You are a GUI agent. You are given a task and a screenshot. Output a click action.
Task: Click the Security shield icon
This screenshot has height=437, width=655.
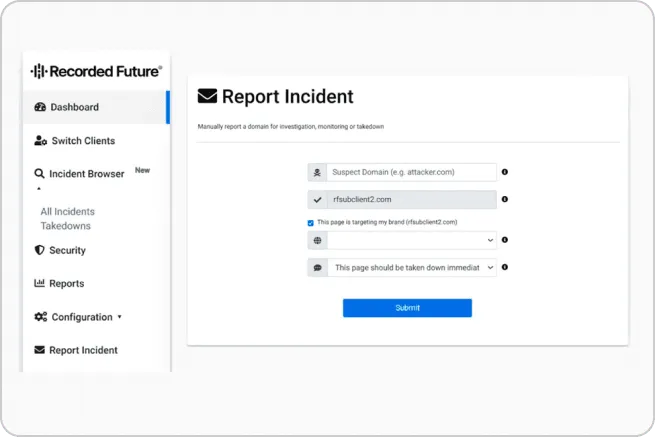(39, 250)
